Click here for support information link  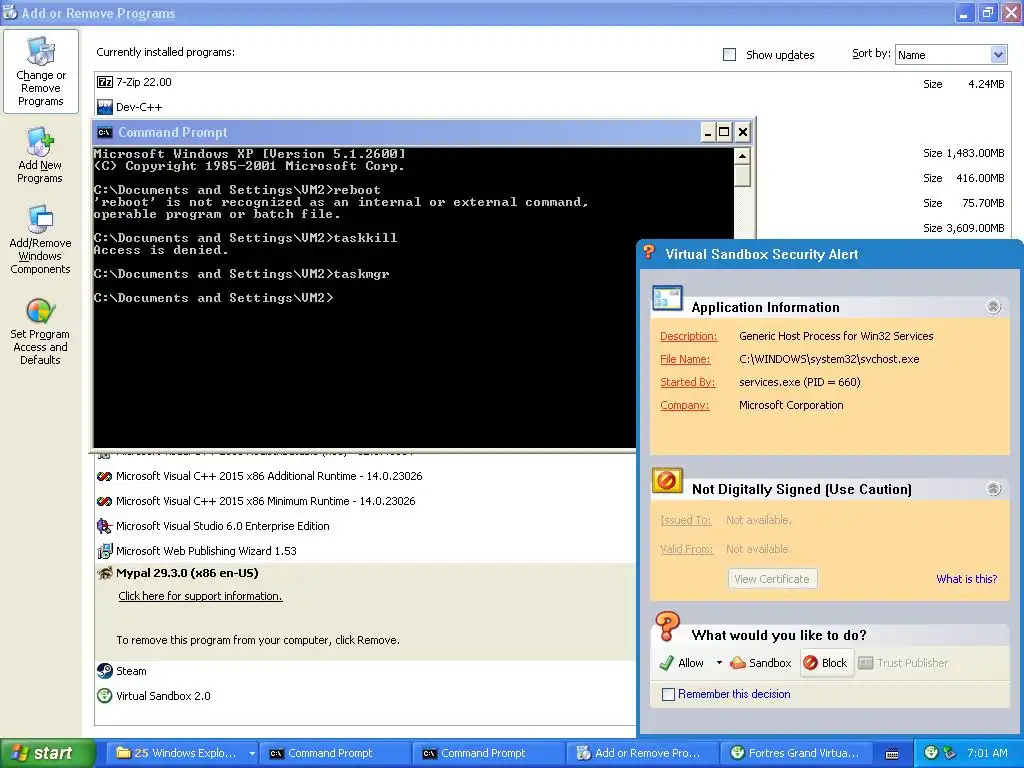[x=200, y=596]
